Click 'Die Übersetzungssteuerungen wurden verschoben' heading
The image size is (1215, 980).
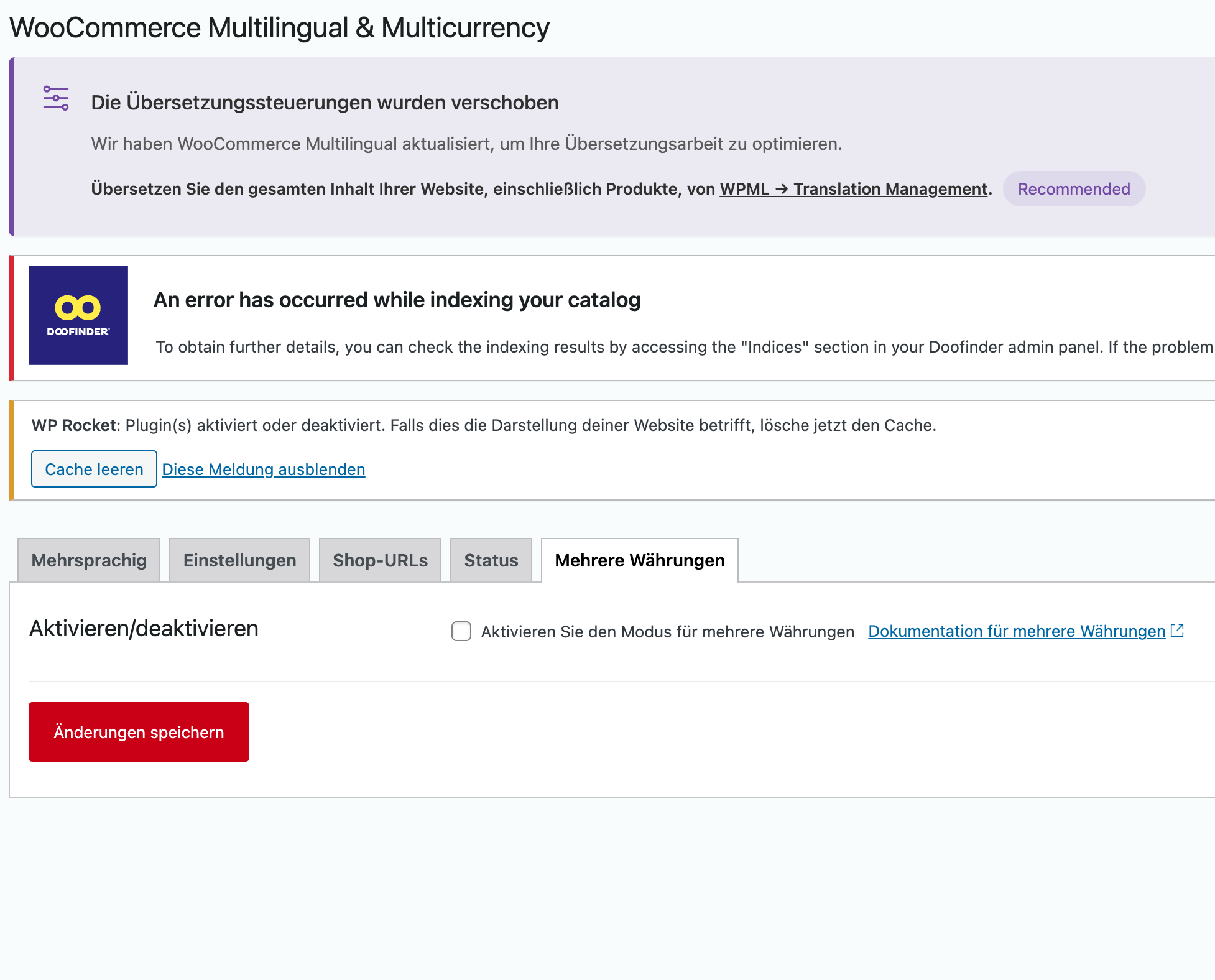[x=325, y=103]
